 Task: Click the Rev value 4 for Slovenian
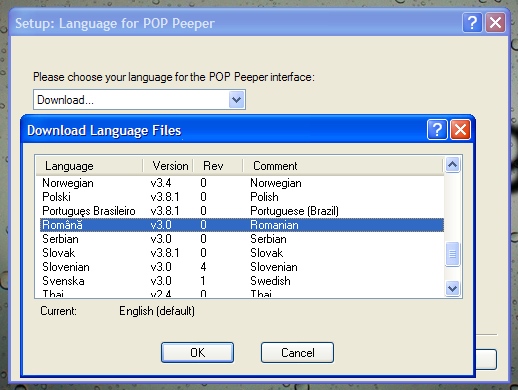click(x=203, y=267)
